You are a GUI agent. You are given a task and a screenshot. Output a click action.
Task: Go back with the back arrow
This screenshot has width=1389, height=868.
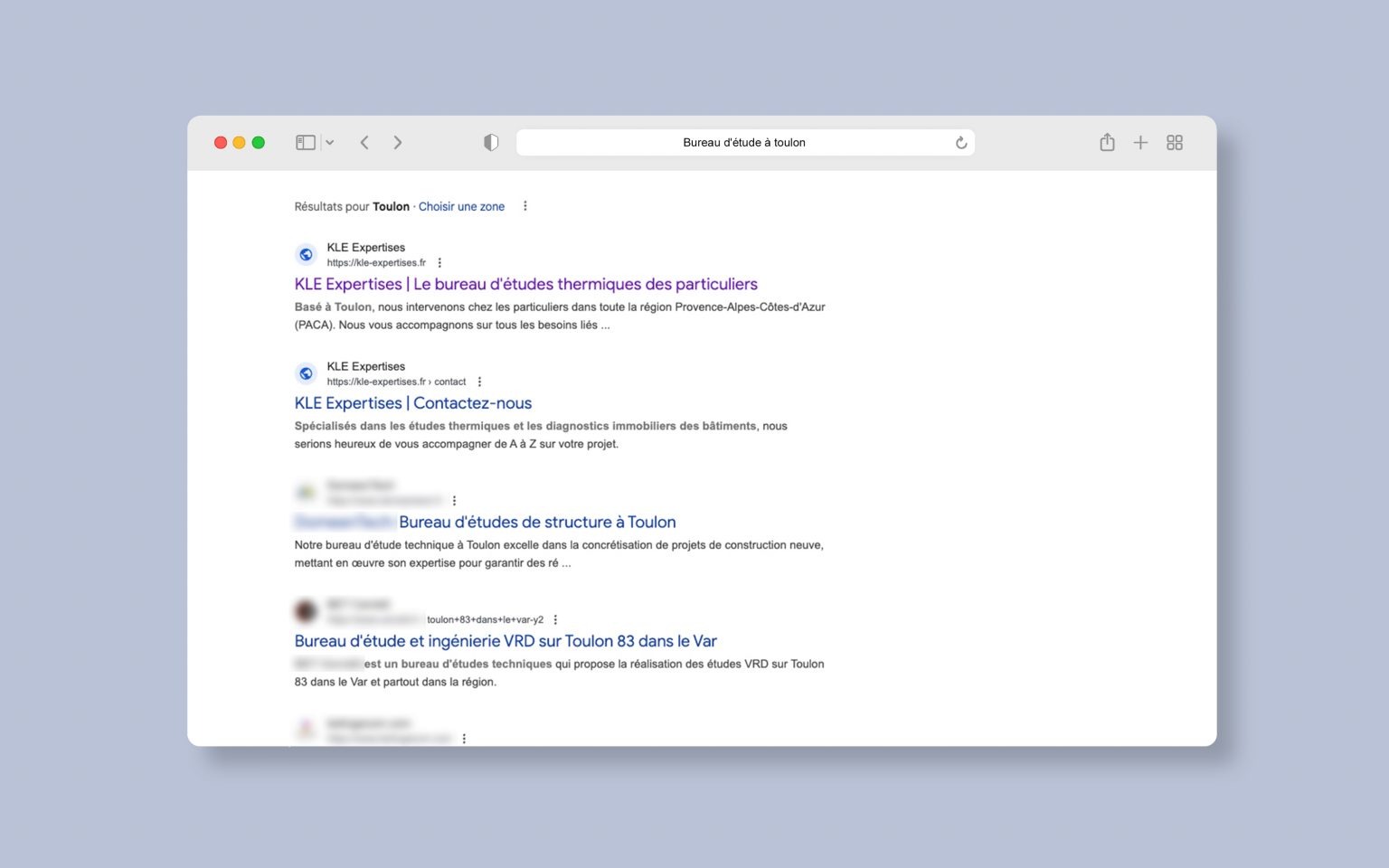(x=364, y=143)
